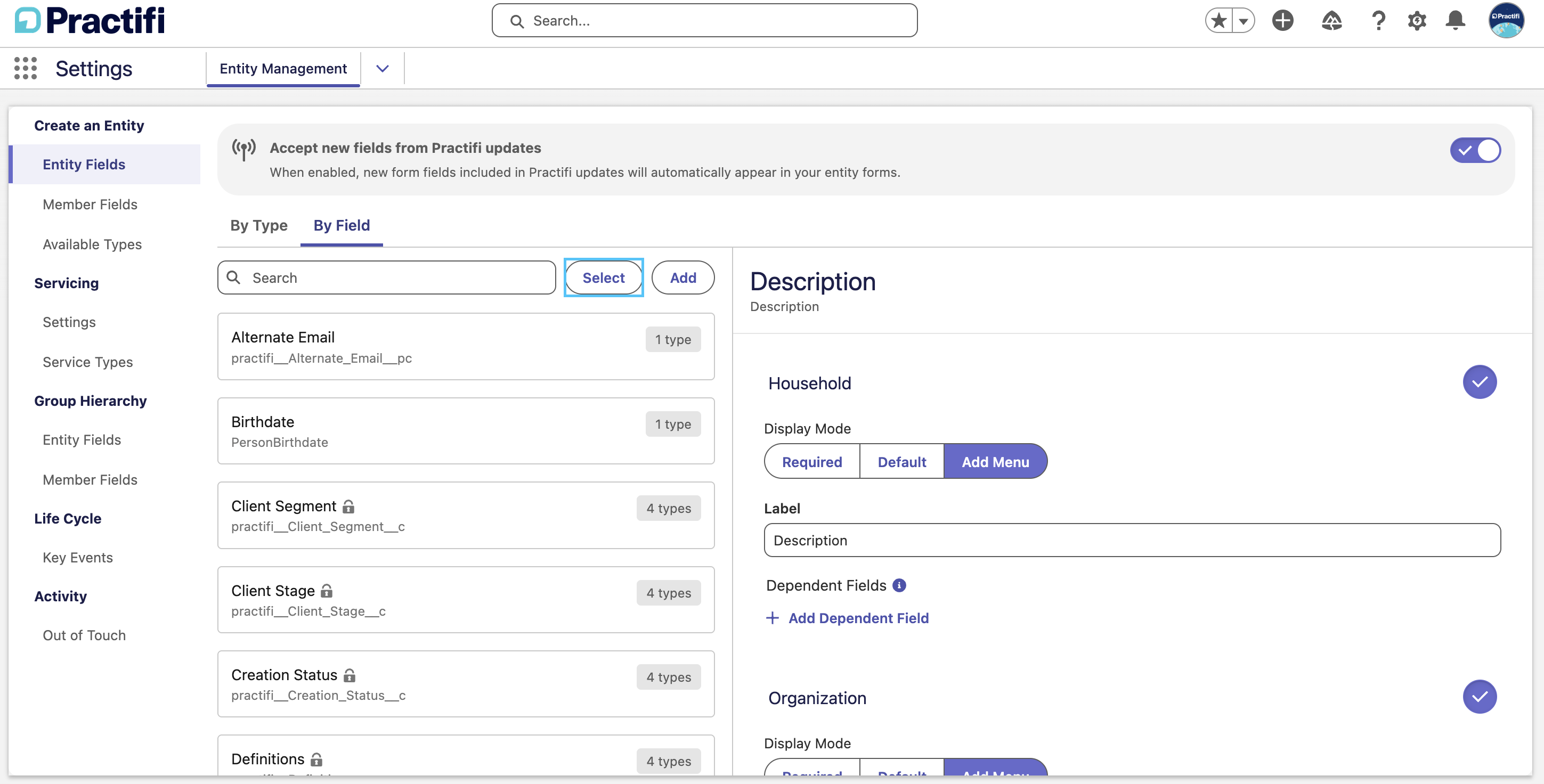Open Key Events in the sidebar
Image resolution: width=1544 pixels, height=784 pixels.
(x=77, y=558)
